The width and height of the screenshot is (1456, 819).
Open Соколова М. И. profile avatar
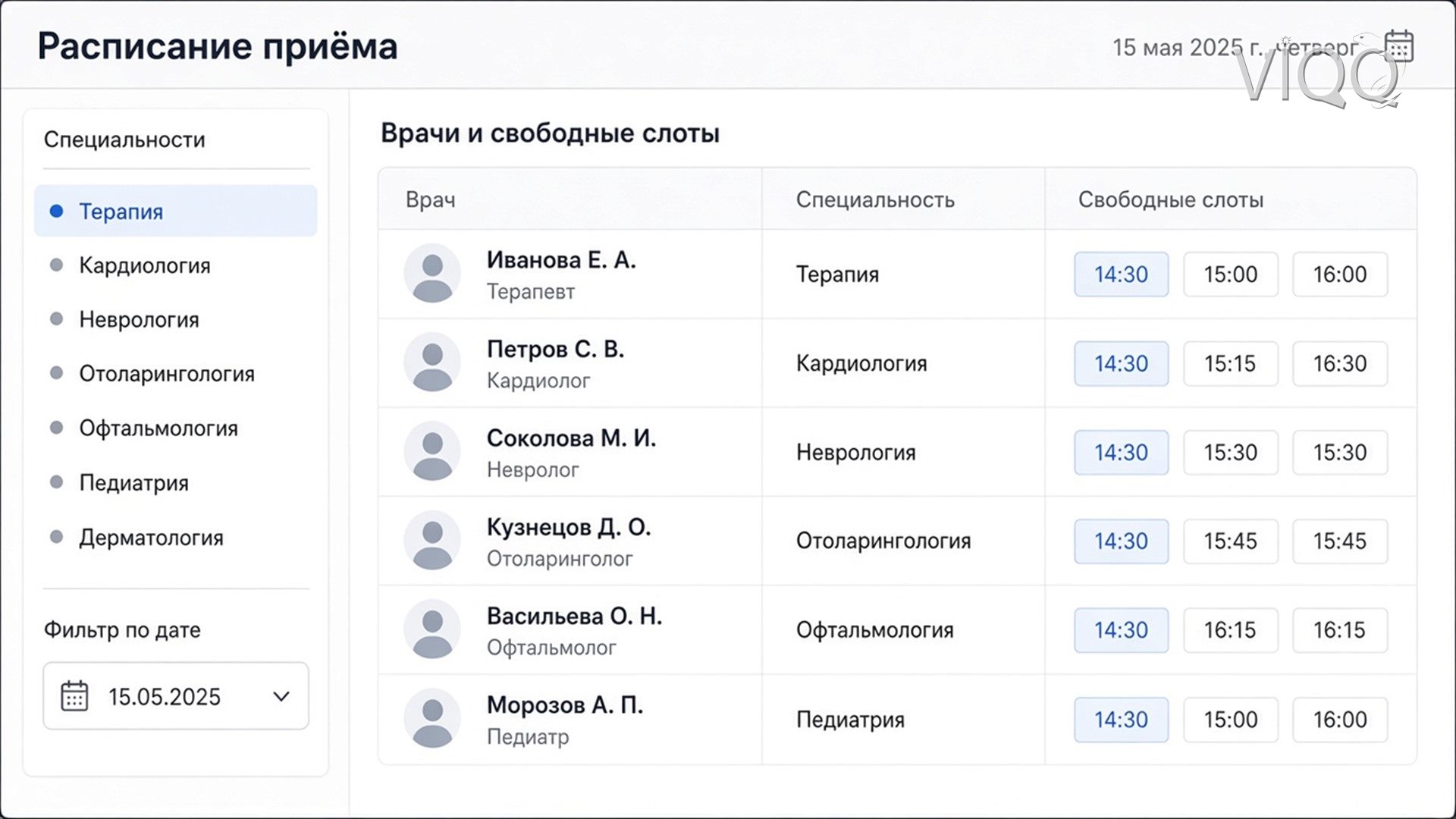click(x=432, y=451)
